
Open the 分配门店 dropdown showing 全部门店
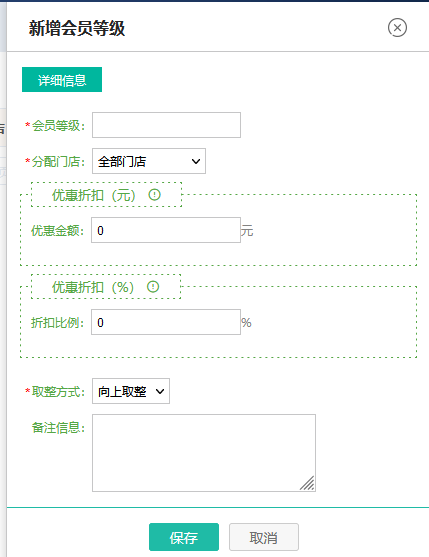149,161
